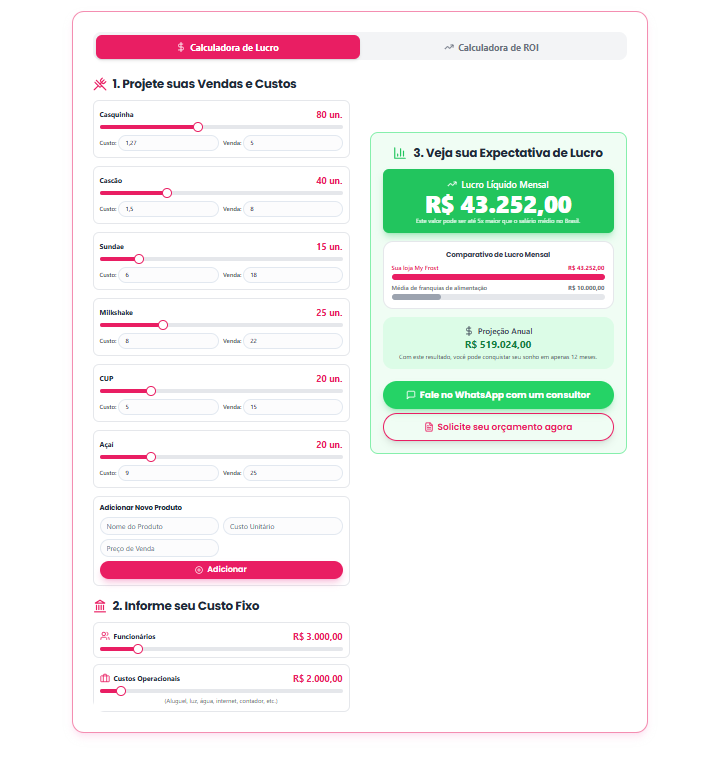Click the briefcase icon next to Custos Operacionais
The height and width of the screenshot is (759, 705).
105,678
